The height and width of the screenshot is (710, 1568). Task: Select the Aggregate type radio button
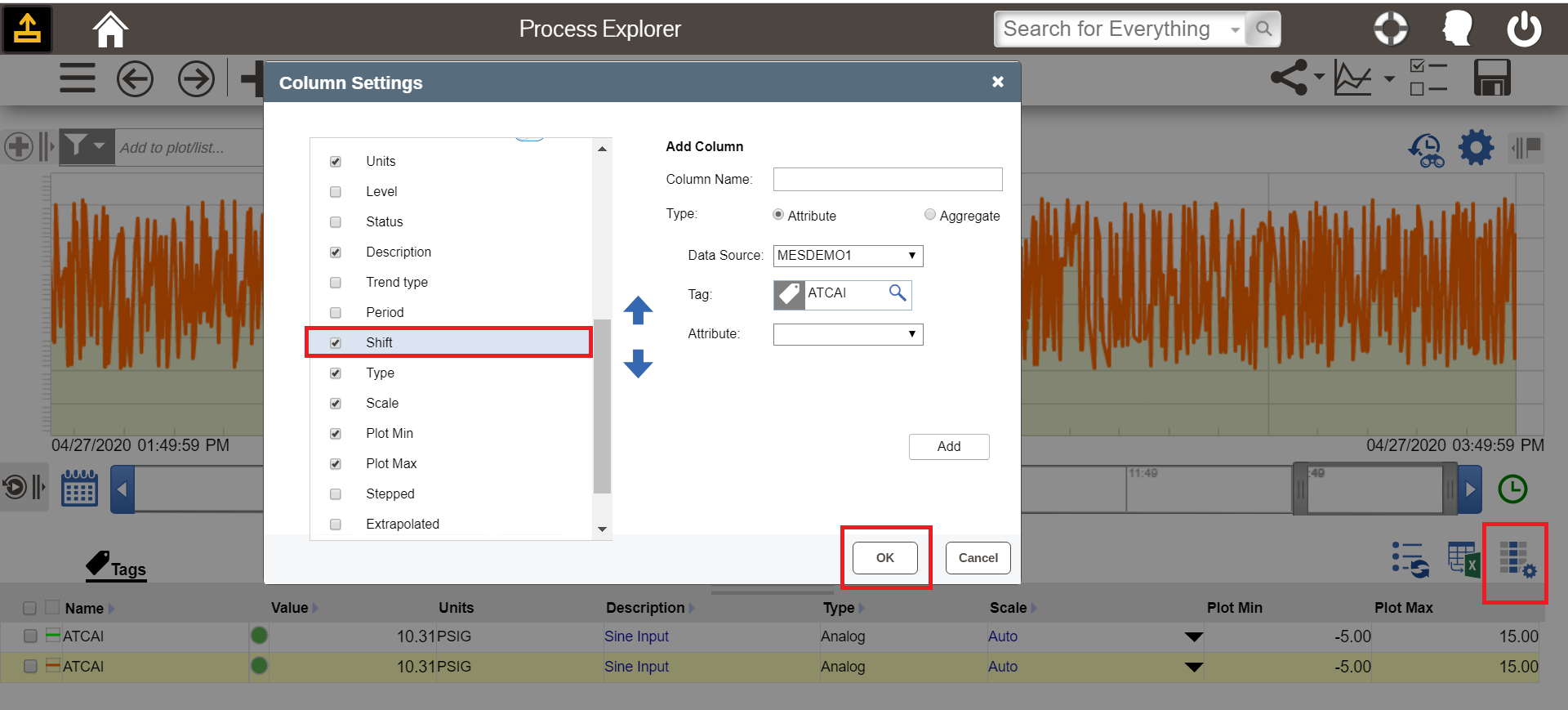point(929,215)
